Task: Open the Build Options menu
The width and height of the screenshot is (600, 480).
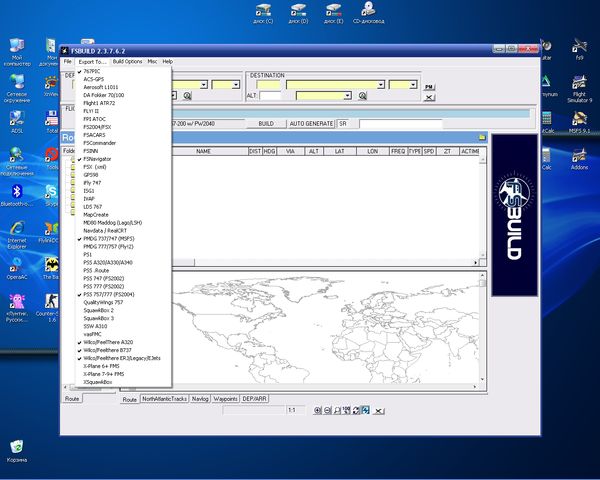Action: (x=126, y=62)
